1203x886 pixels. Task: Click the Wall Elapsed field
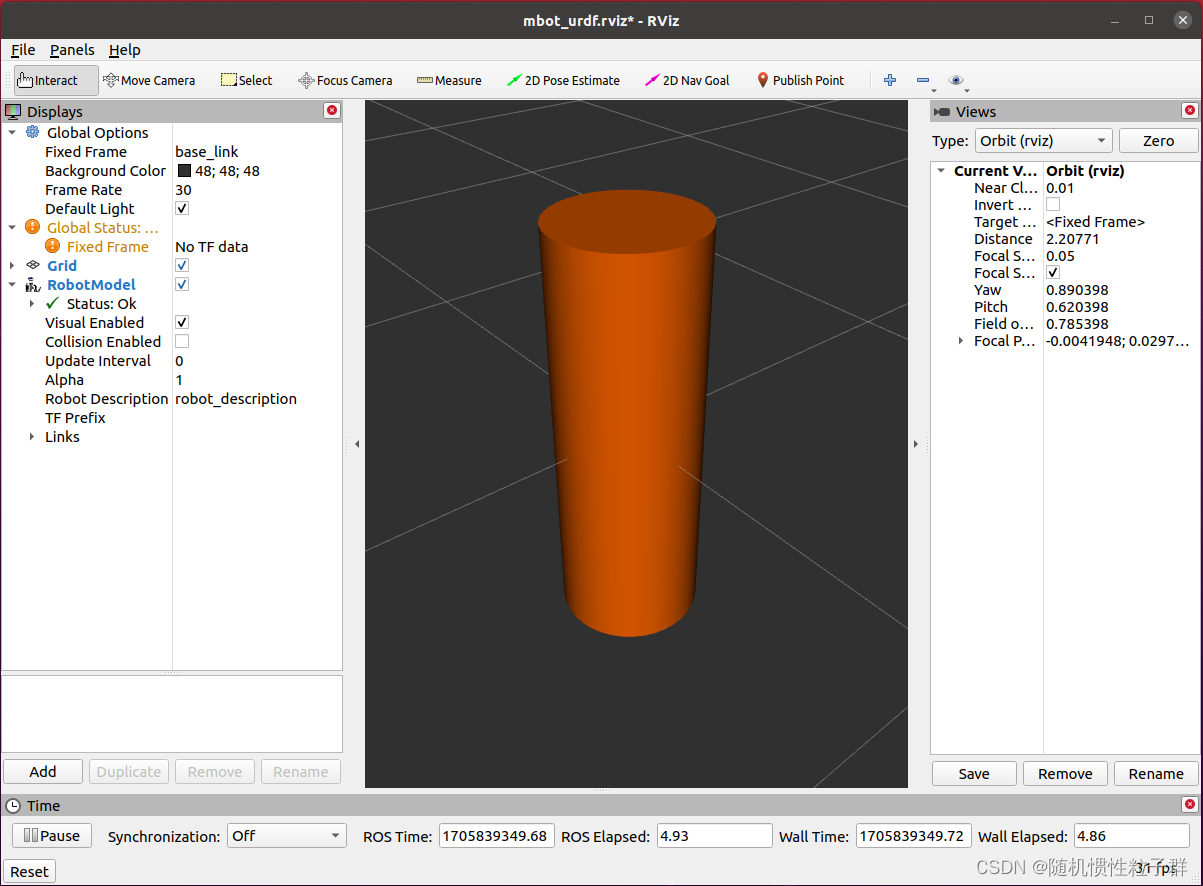[1131, 836]
